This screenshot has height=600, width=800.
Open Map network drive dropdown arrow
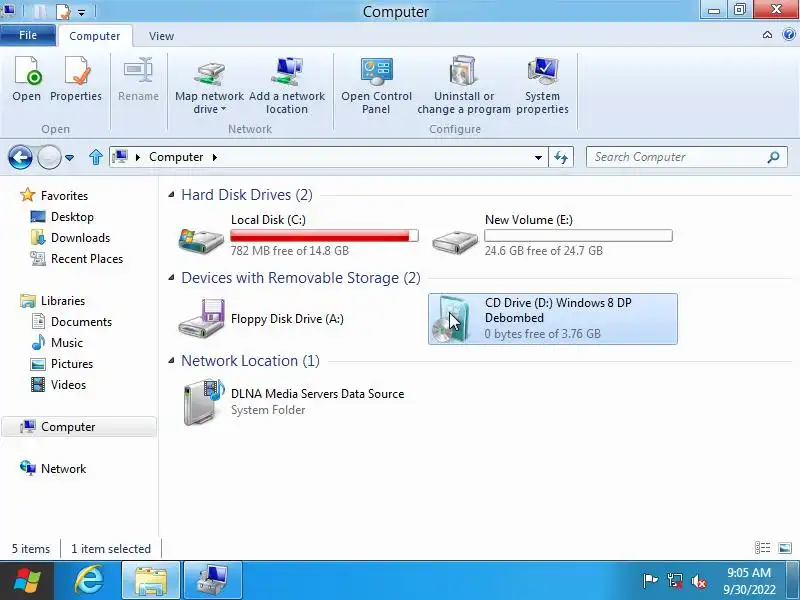223,109
